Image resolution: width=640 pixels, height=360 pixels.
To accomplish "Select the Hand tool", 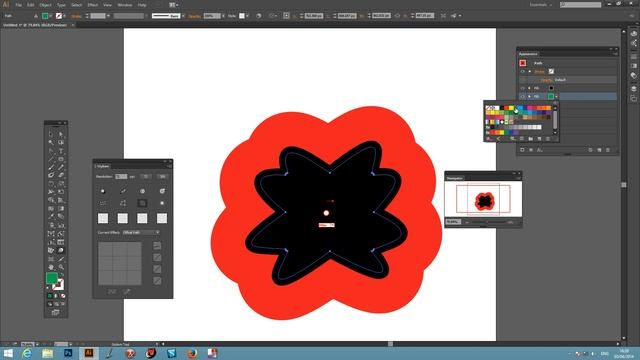I will click(51, 267).
